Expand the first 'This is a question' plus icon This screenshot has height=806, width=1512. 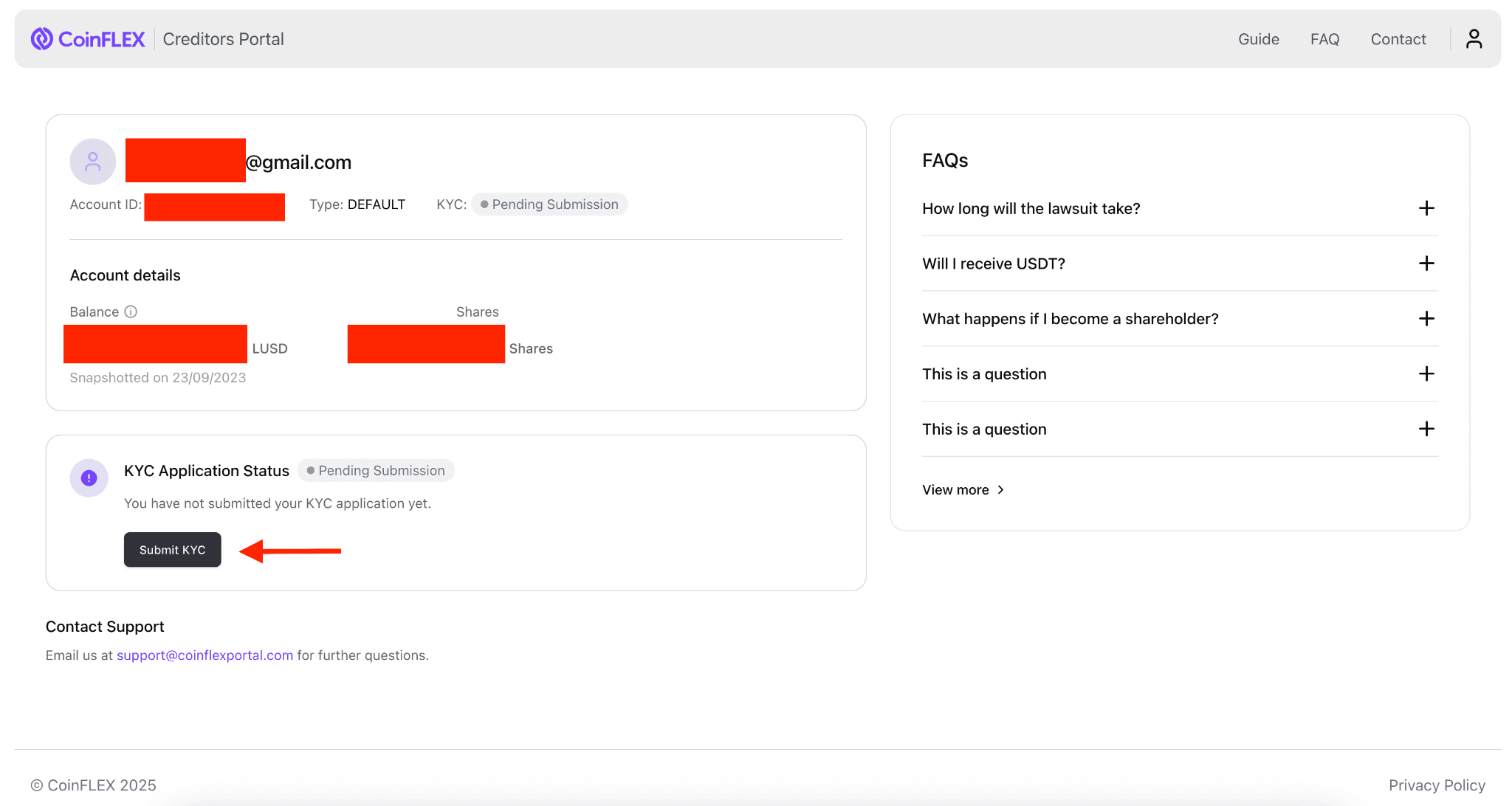1426,373
